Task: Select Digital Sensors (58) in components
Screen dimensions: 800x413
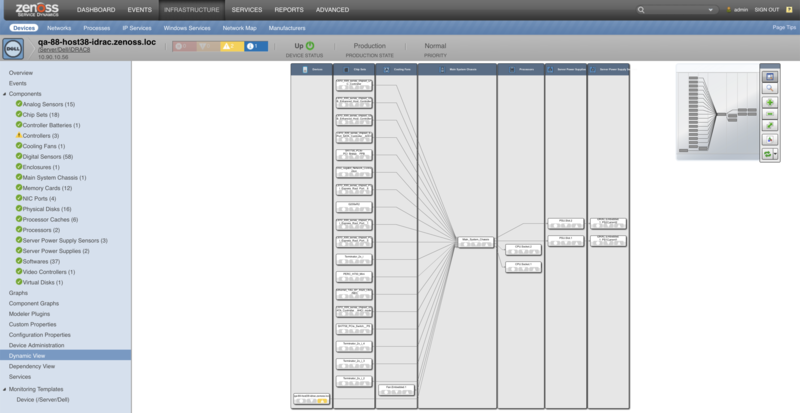Action: pyautogui.click(x=47, y=156)
